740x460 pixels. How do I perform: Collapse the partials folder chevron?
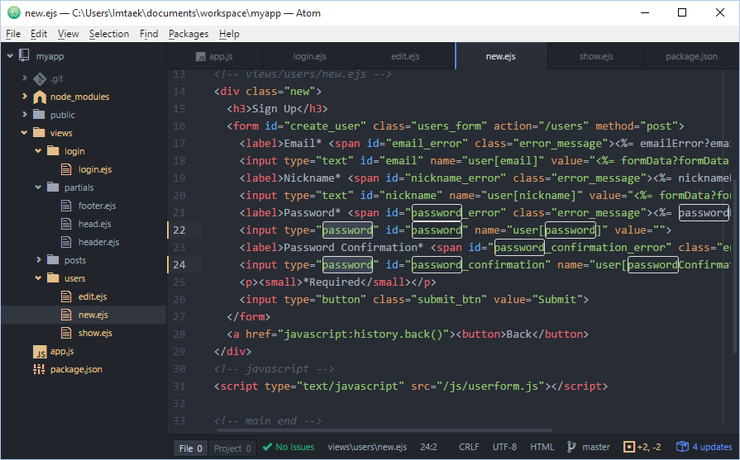[38, 187]
